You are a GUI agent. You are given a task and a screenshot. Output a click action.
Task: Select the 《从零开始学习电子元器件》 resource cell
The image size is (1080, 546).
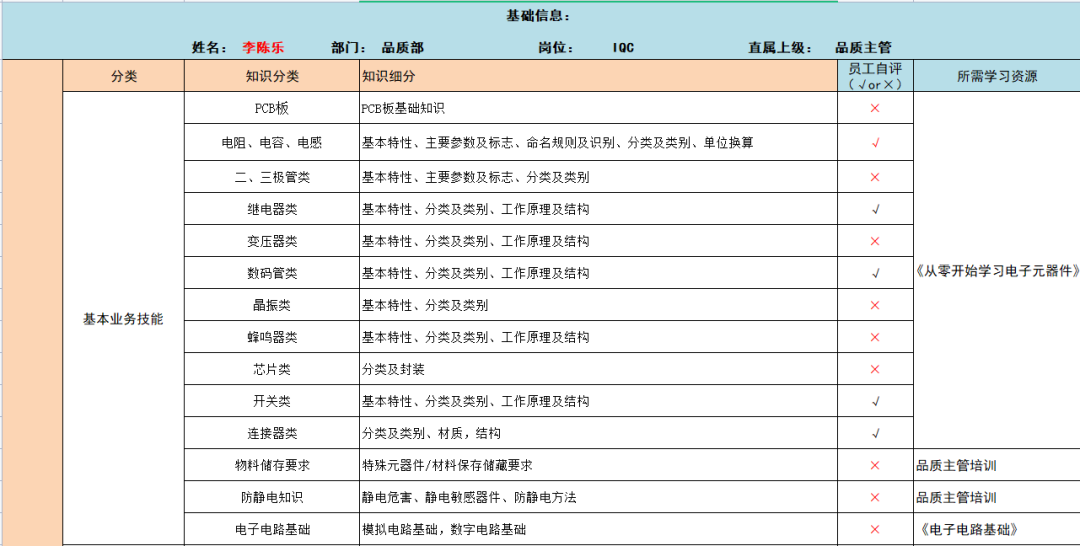pos(997,271)
